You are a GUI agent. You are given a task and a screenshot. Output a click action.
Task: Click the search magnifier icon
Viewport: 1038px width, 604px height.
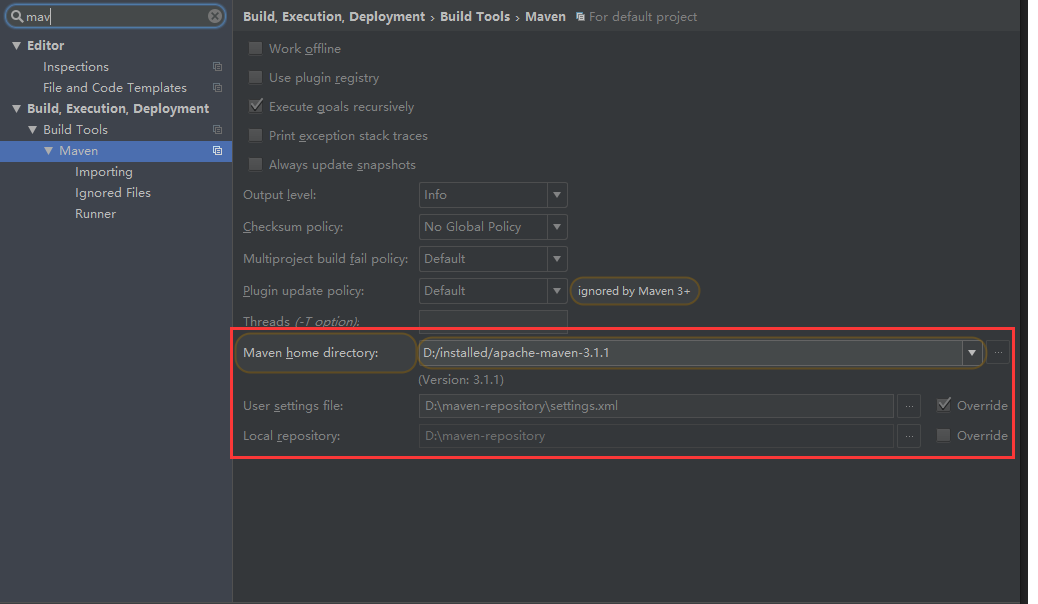17,16
